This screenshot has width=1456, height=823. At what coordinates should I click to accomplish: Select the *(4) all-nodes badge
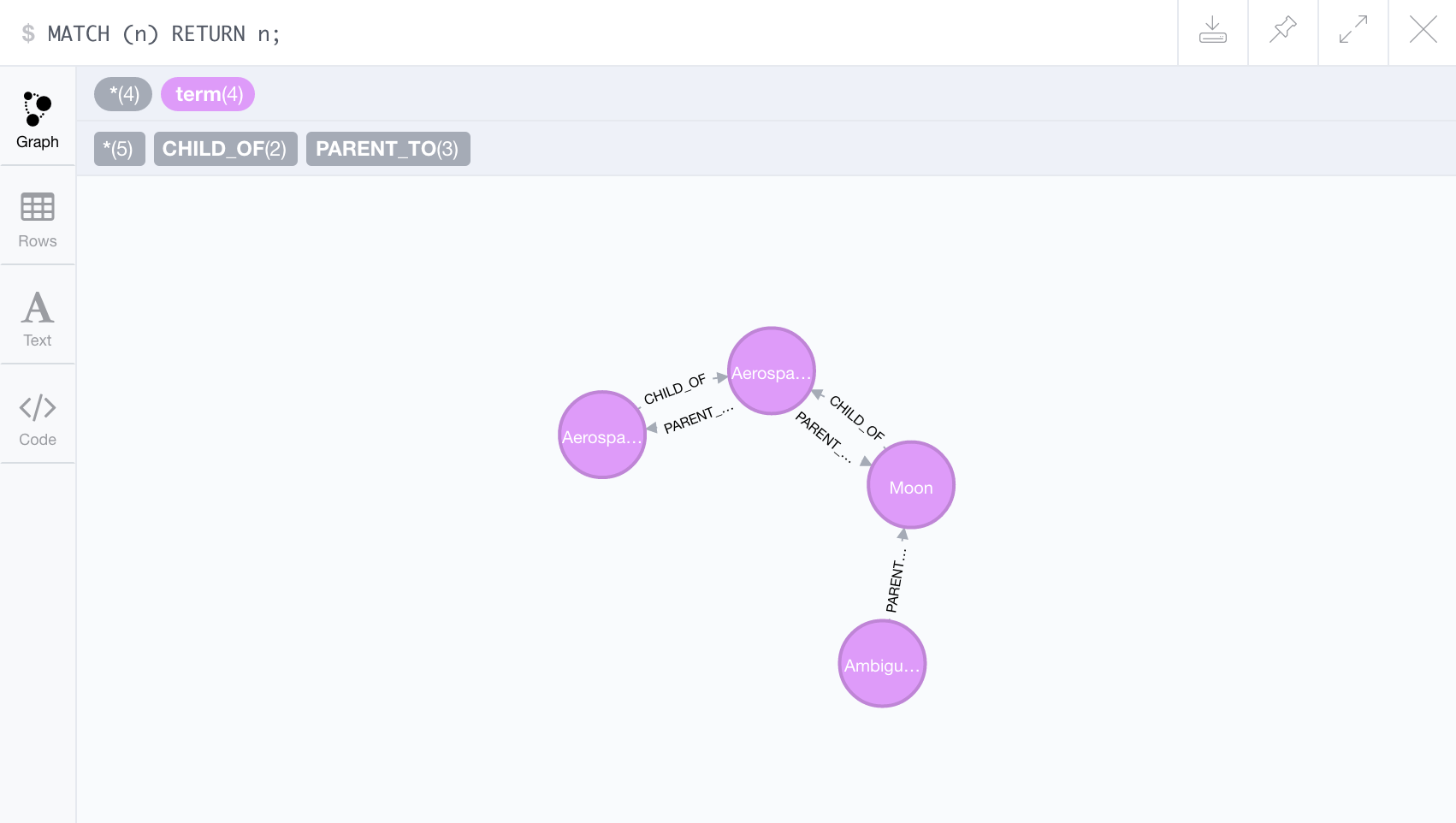[123, 94]
